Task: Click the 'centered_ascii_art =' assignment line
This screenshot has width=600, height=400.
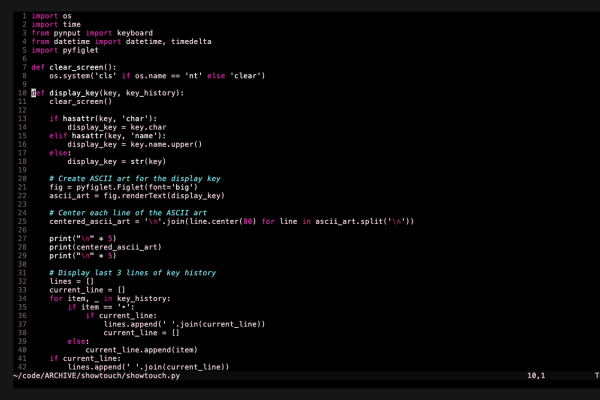Action: click(x=232, y=222)
